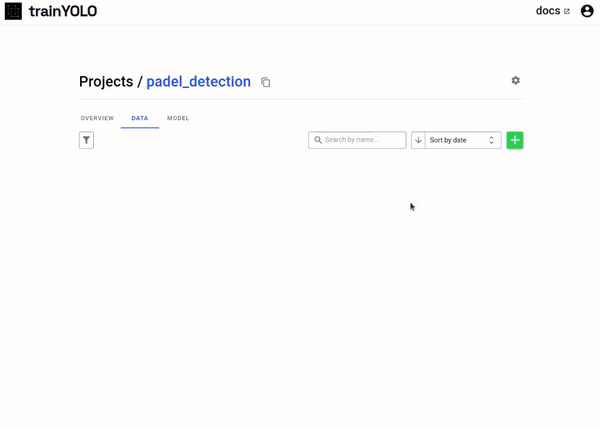Toggle sort direction with the down arrow
This screenshot has width=600, height=427.
[418, 140]
